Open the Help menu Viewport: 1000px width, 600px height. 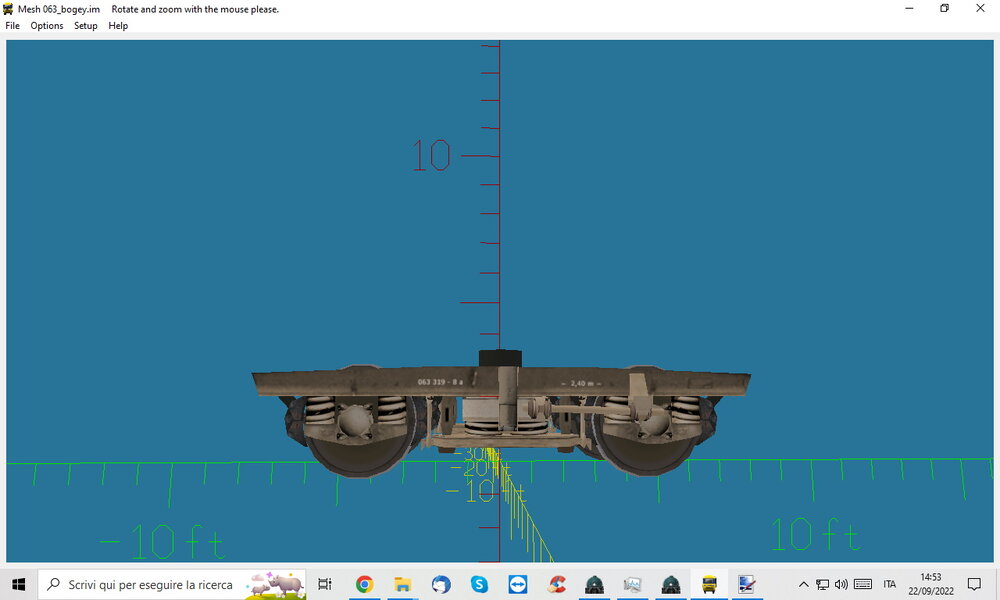(x=118, y=26)
